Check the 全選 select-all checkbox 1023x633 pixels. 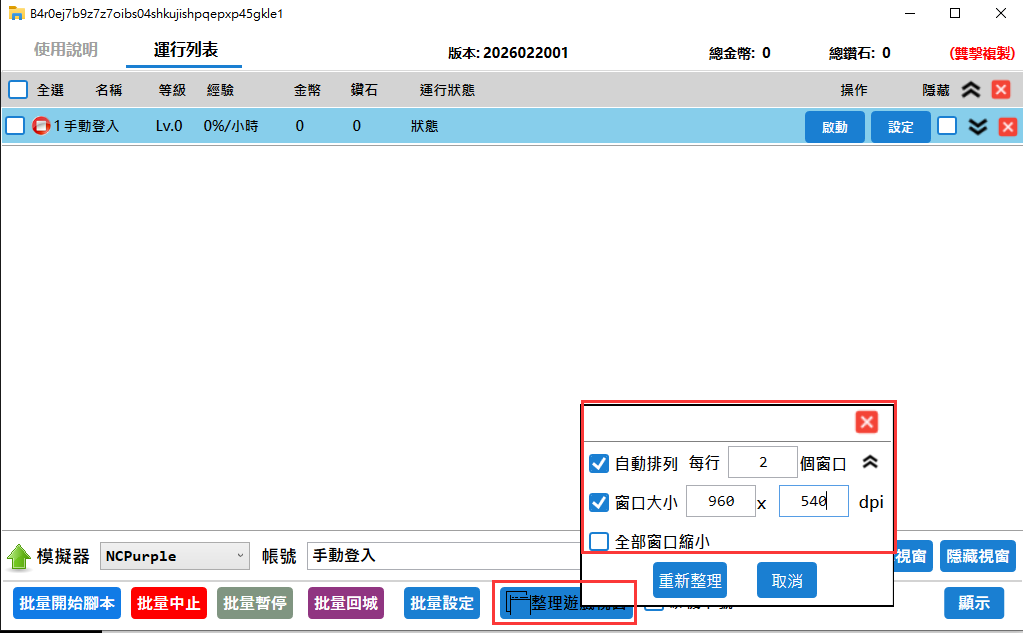tap(18, 90)
